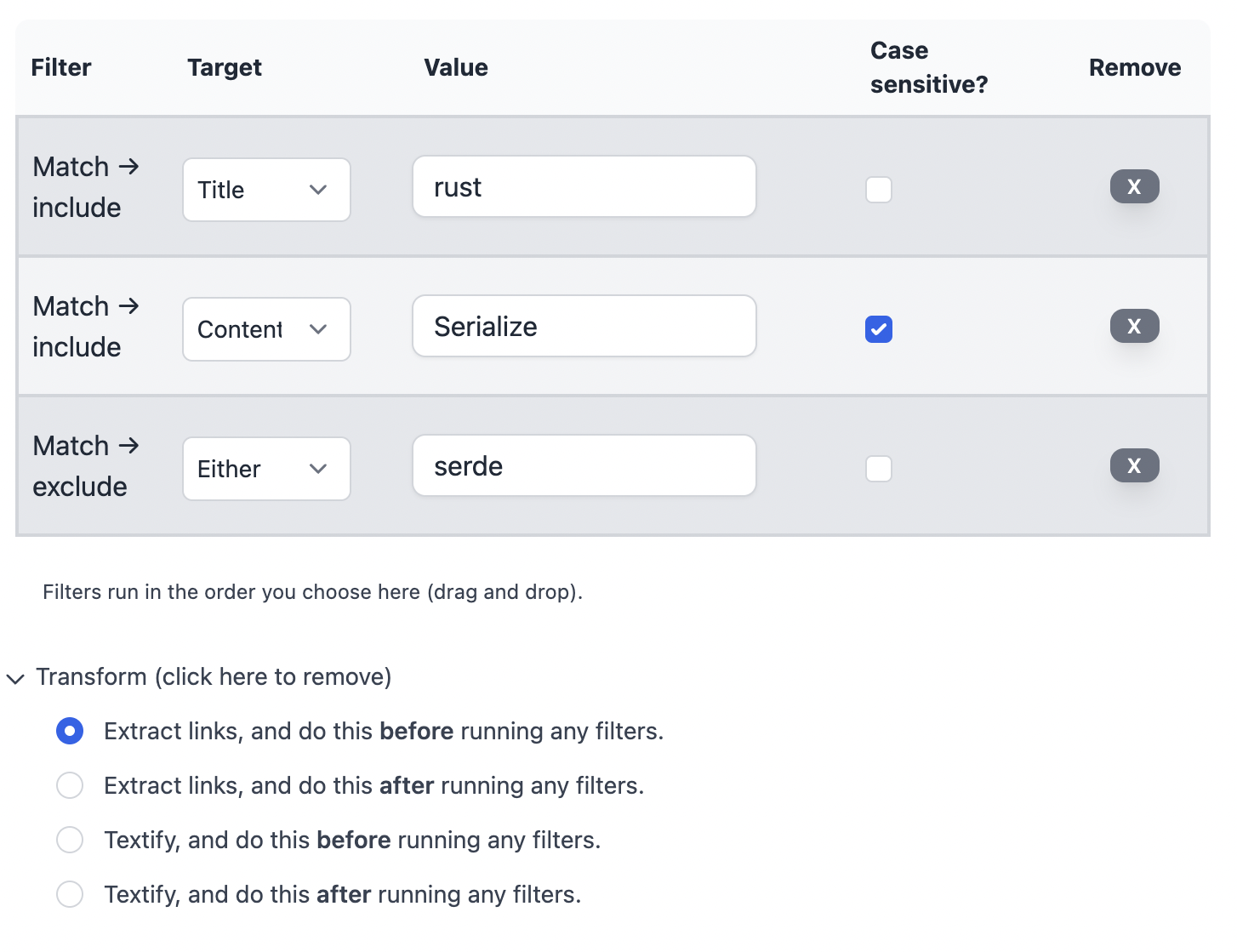Collapse the Transform section chevron
The image size is (1237, 952).
(15, 679)
